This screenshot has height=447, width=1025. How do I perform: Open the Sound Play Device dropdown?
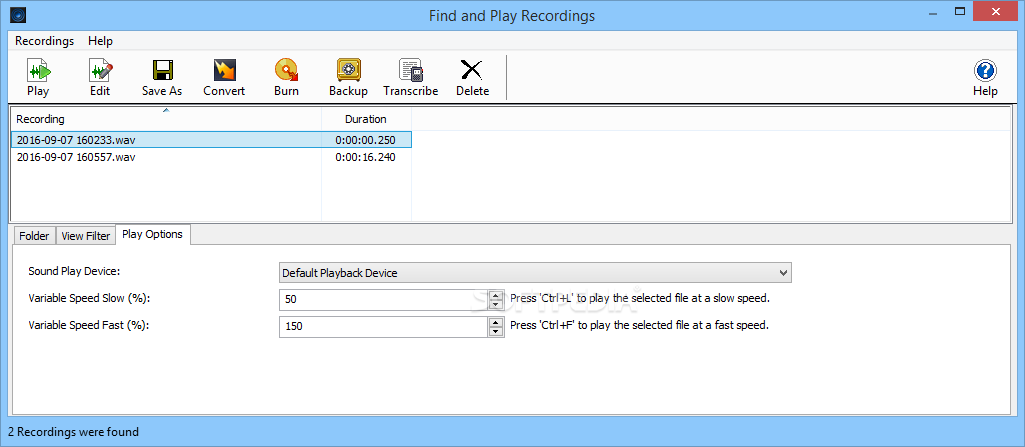[x=535, y=273]
